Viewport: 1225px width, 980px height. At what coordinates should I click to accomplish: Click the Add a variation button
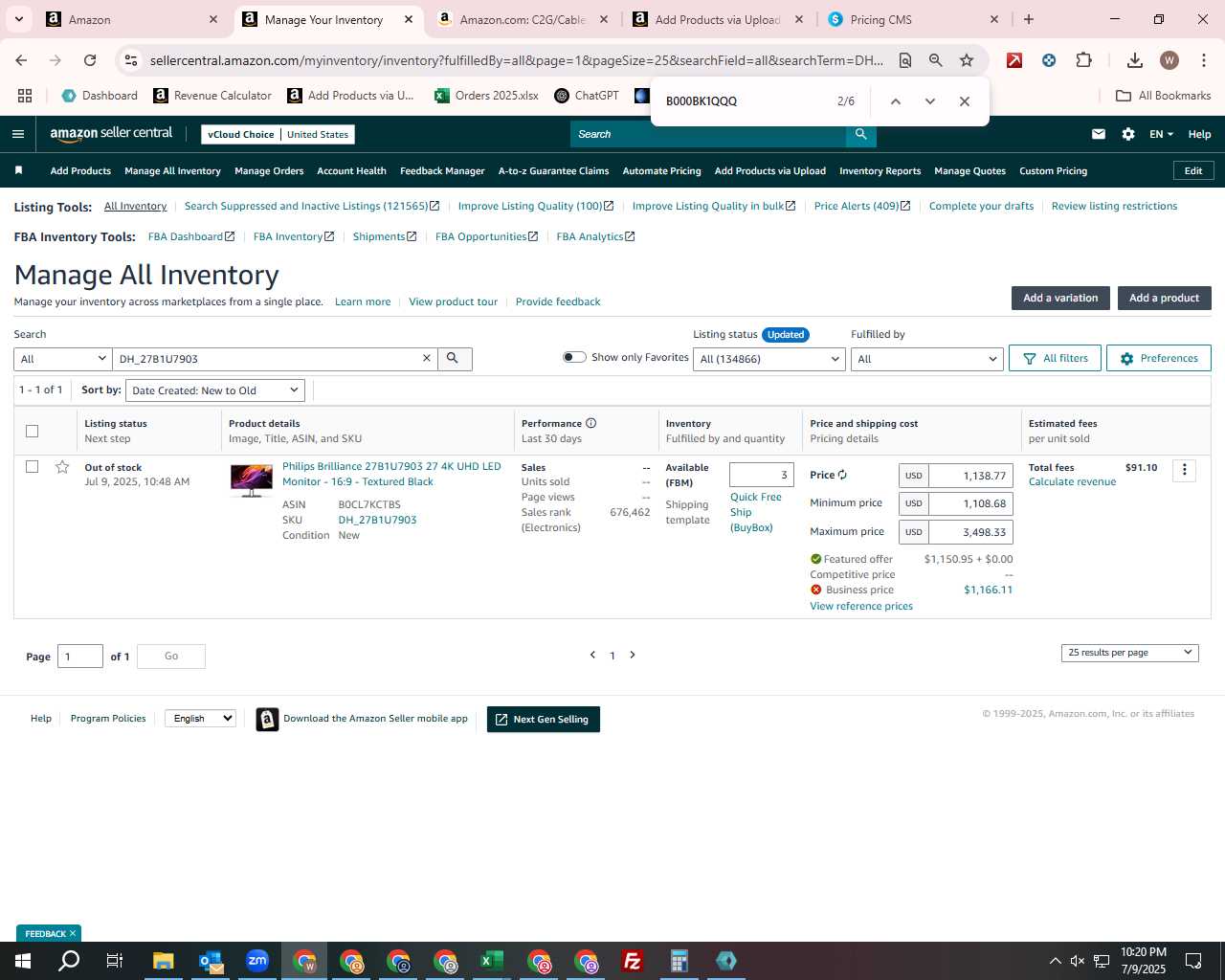pos(1060,298)
